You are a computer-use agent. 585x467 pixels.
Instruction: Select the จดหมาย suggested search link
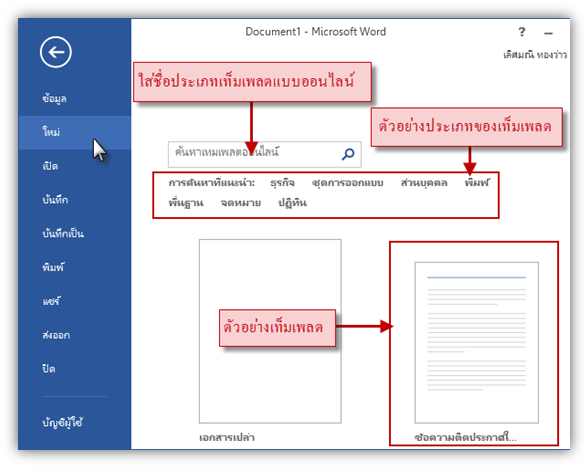pyautogui.click(x=241, y=203)
